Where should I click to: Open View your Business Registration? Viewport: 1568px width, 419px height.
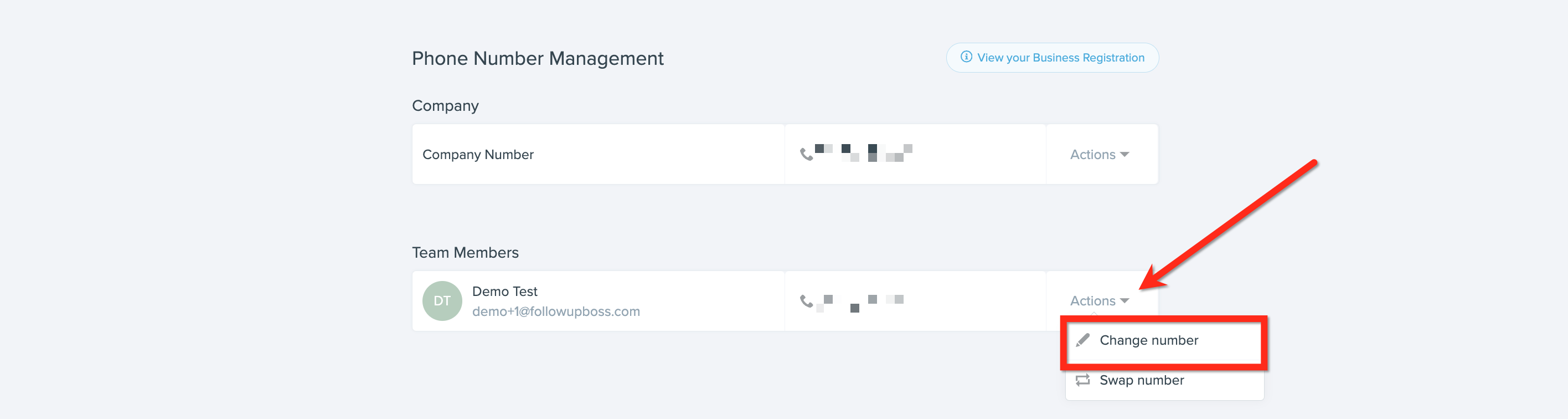(x=1052, y=57)
